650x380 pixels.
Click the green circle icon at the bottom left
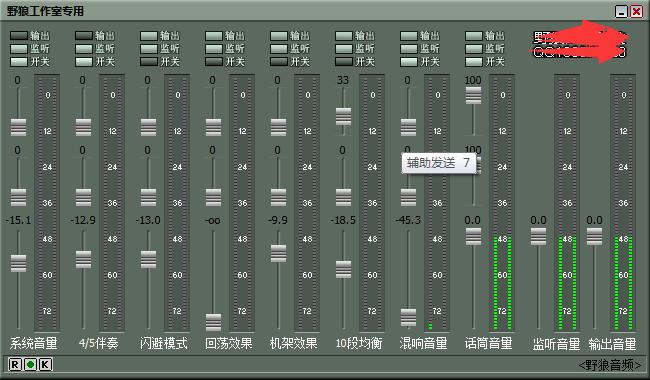(30, 365)
